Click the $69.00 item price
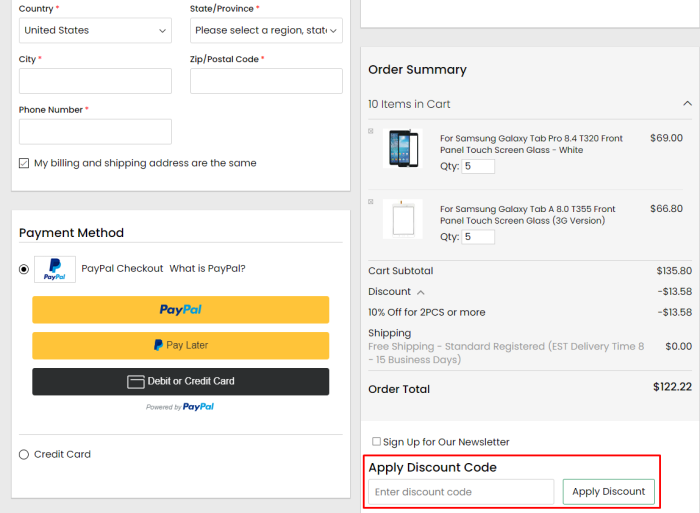 coord(667,138)
